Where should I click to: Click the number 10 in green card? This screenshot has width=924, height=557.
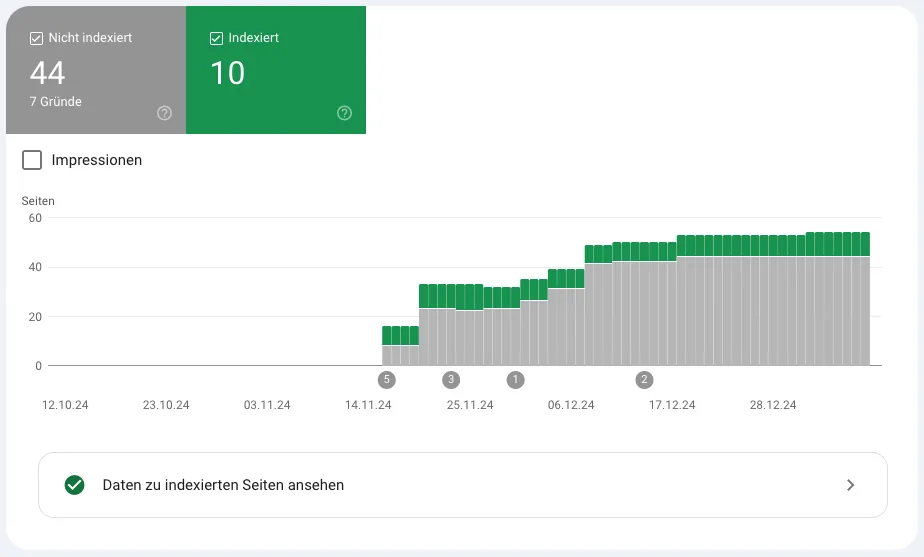tap(227, 73)
